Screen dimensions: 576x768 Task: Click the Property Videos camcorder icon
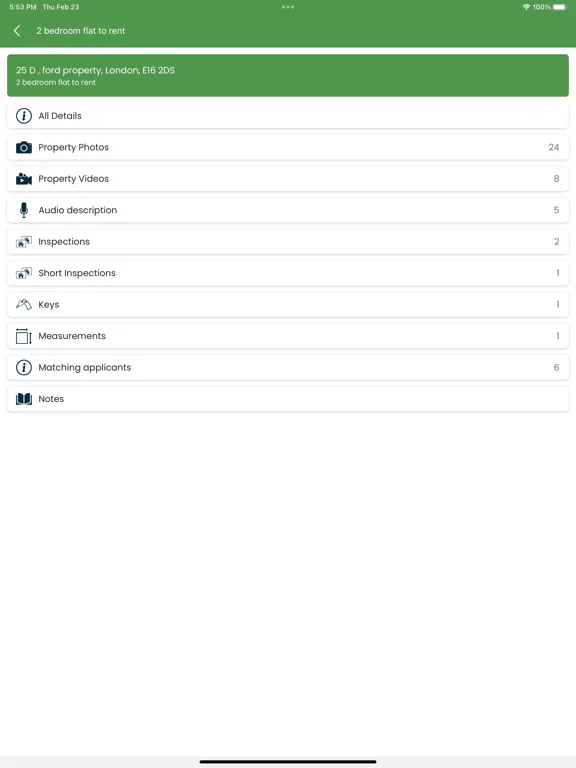[x=24, y=179]
